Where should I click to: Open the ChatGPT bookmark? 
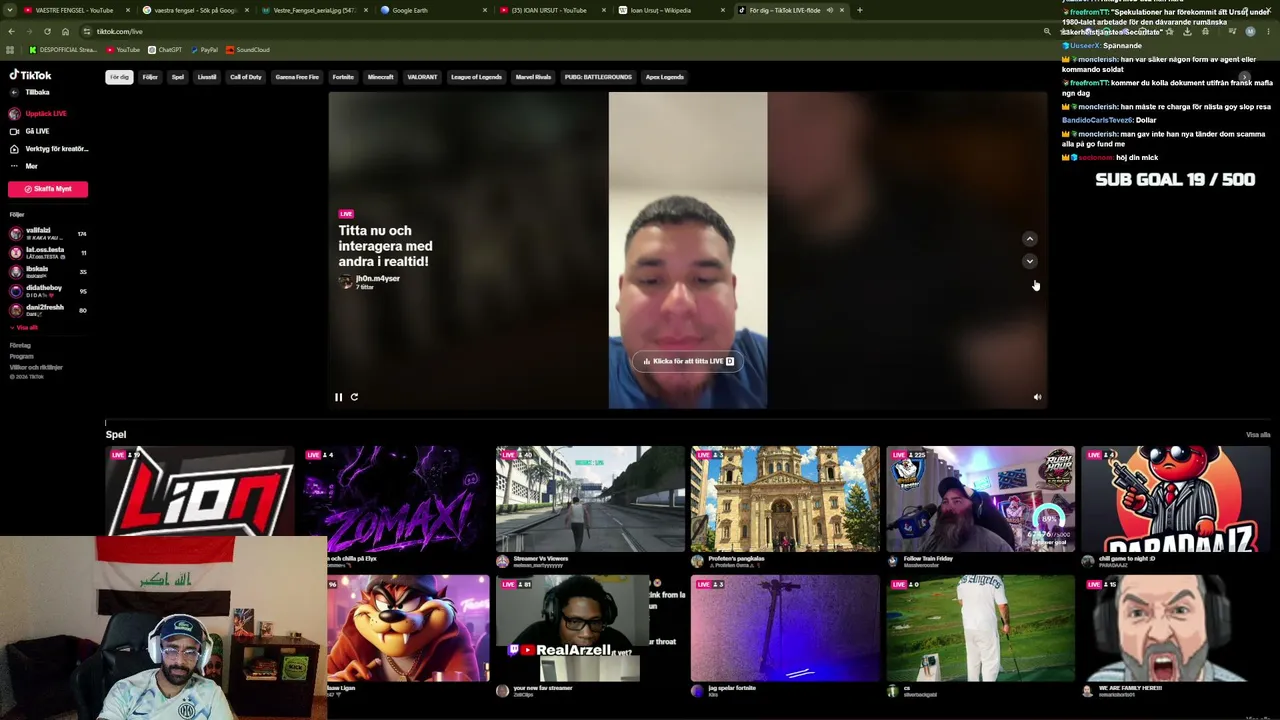pyautogui.click(x=165, y=50)
